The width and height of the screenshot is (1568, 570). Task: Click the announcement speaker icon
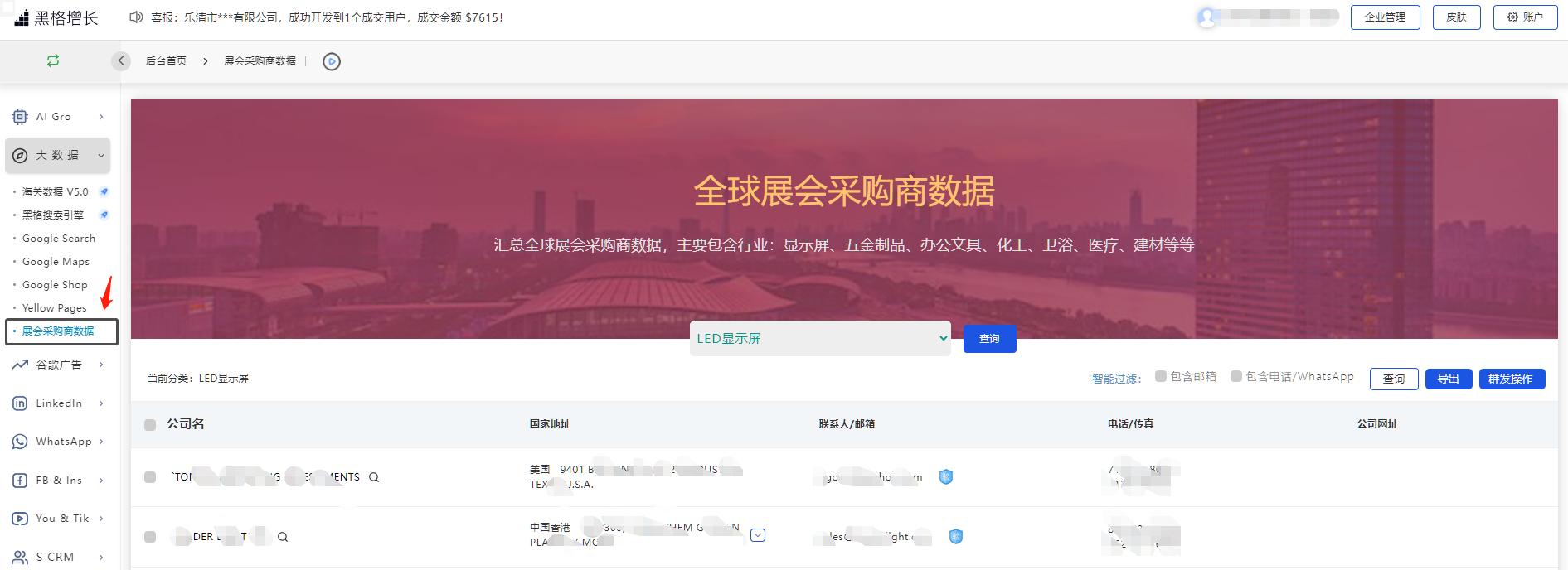(136, 17)
